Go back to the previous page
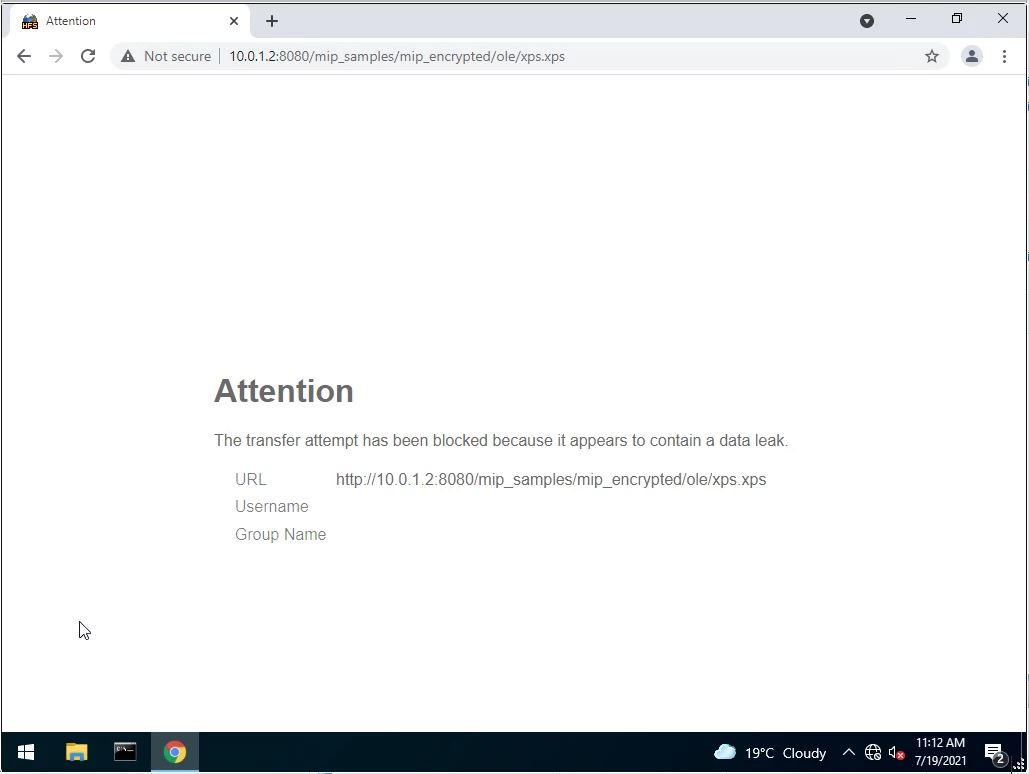The height and width of the screenshot is (774, 1029). (24, 56)
